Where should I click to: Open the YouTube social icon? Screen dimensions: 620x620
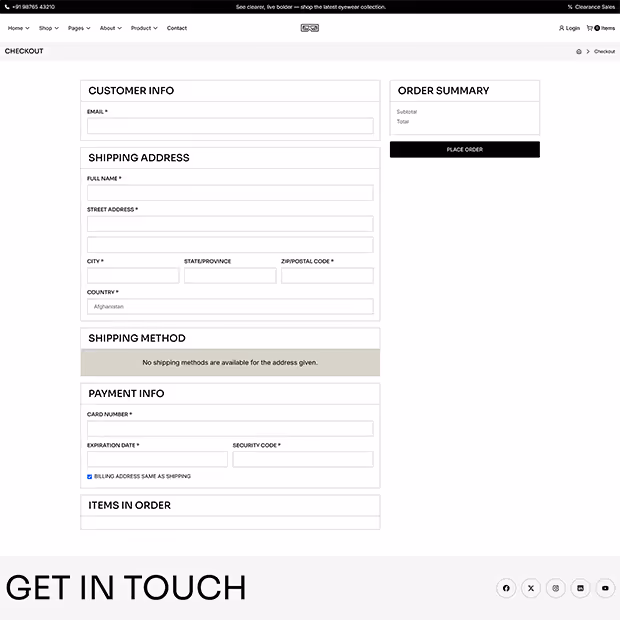tap(605, 588)
